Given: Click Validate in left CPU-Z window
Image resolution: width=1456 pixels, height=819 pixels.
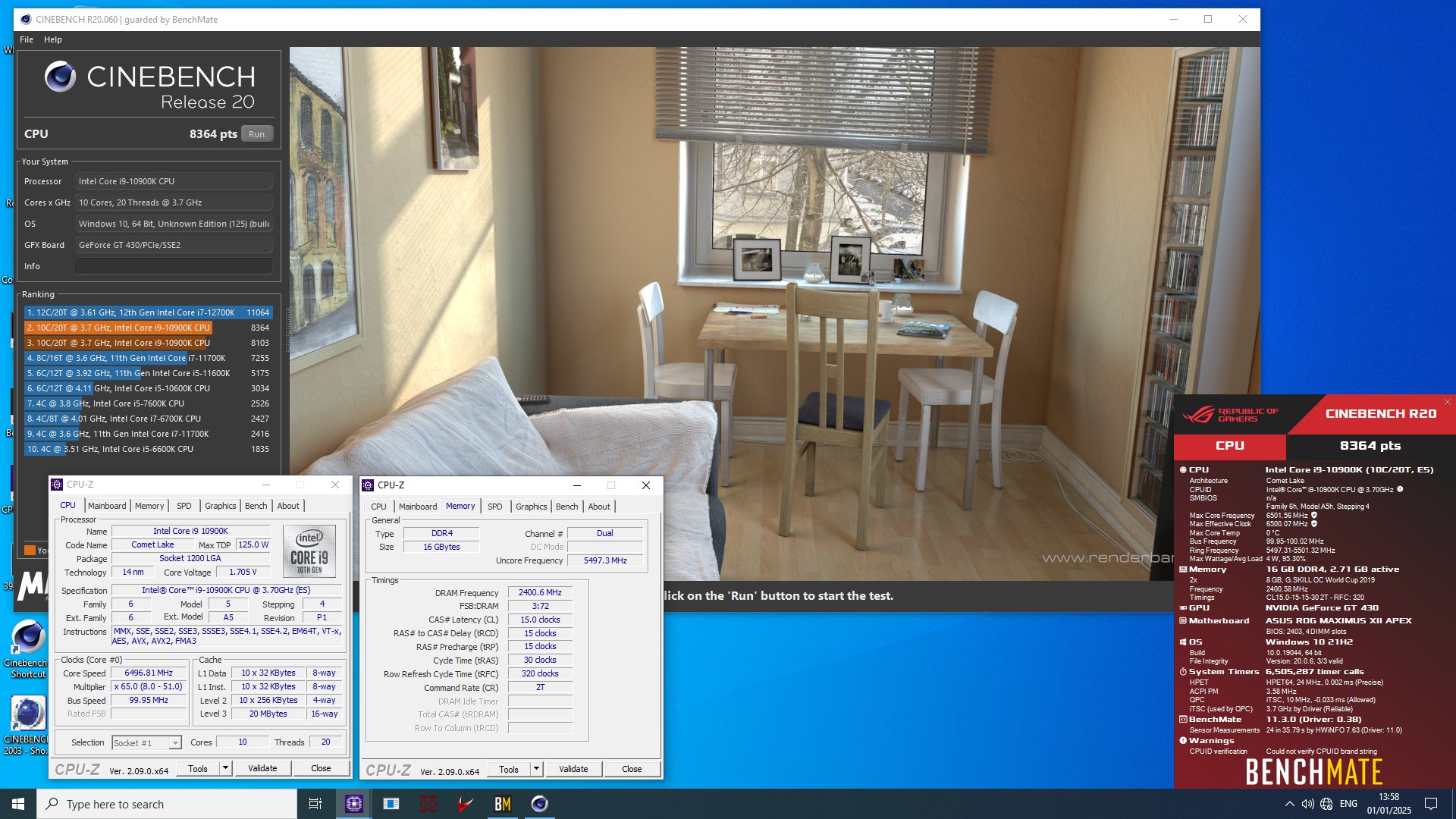Looking at the screenshot, I should 262,768.
